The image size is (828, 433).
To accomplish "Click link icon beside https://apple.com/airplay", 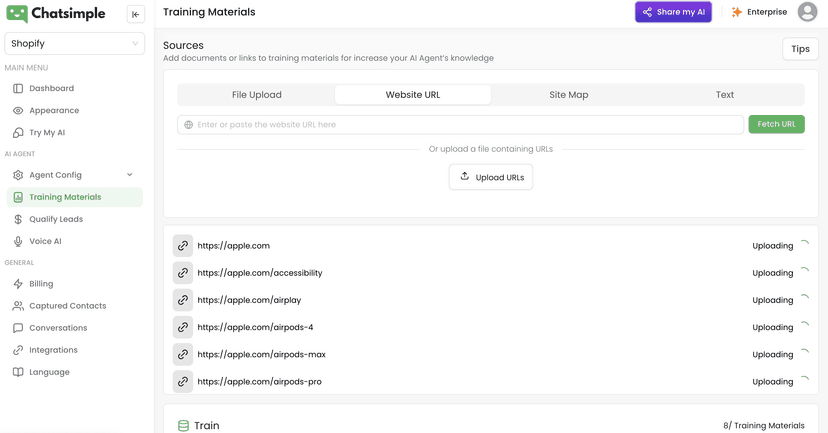I will pyautogui.click(x=183, y=300).
